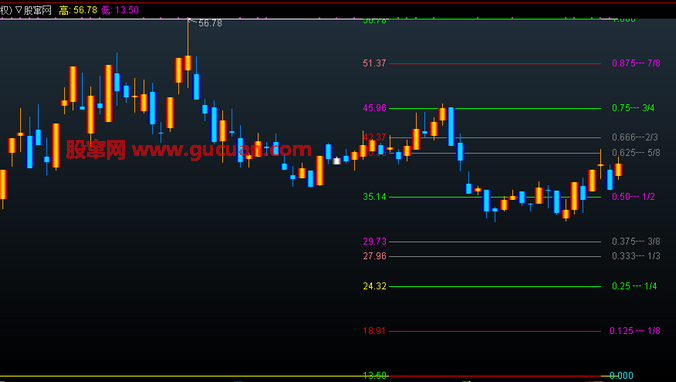Select the yellow 高: 56.78 readout
The image size is (676, 382).
pyautogui.click(x=78, y=10)
